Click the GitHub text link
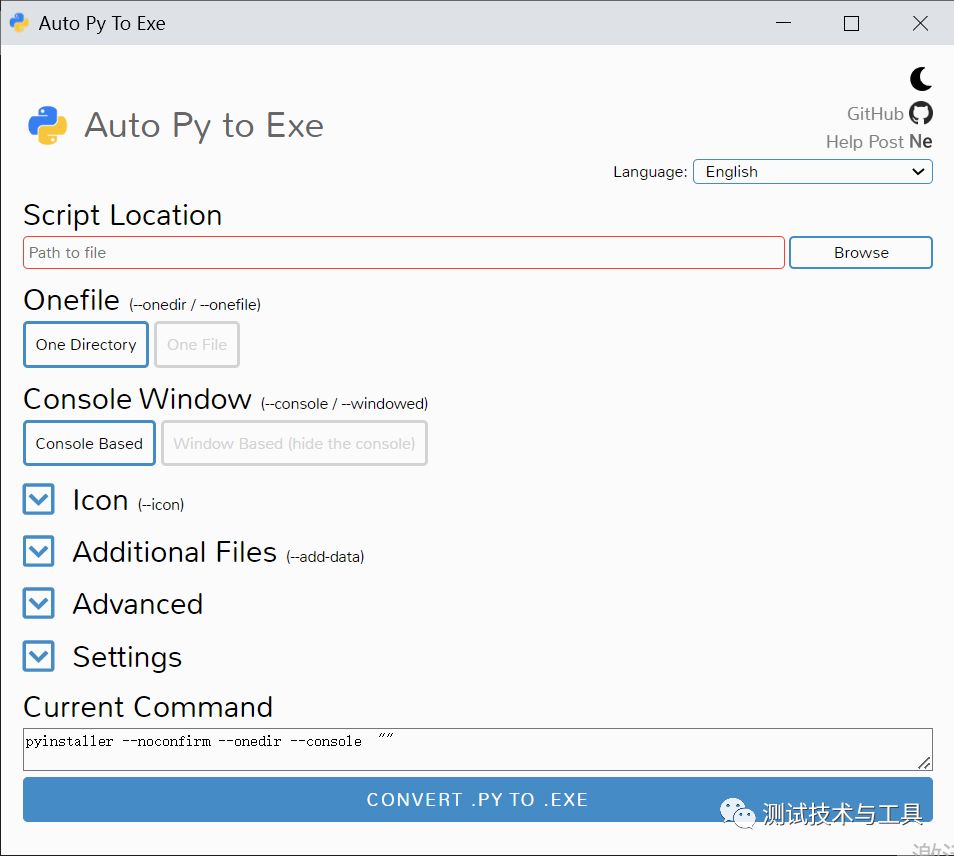Viewport: 954px width, 856px height. [875, 114]
